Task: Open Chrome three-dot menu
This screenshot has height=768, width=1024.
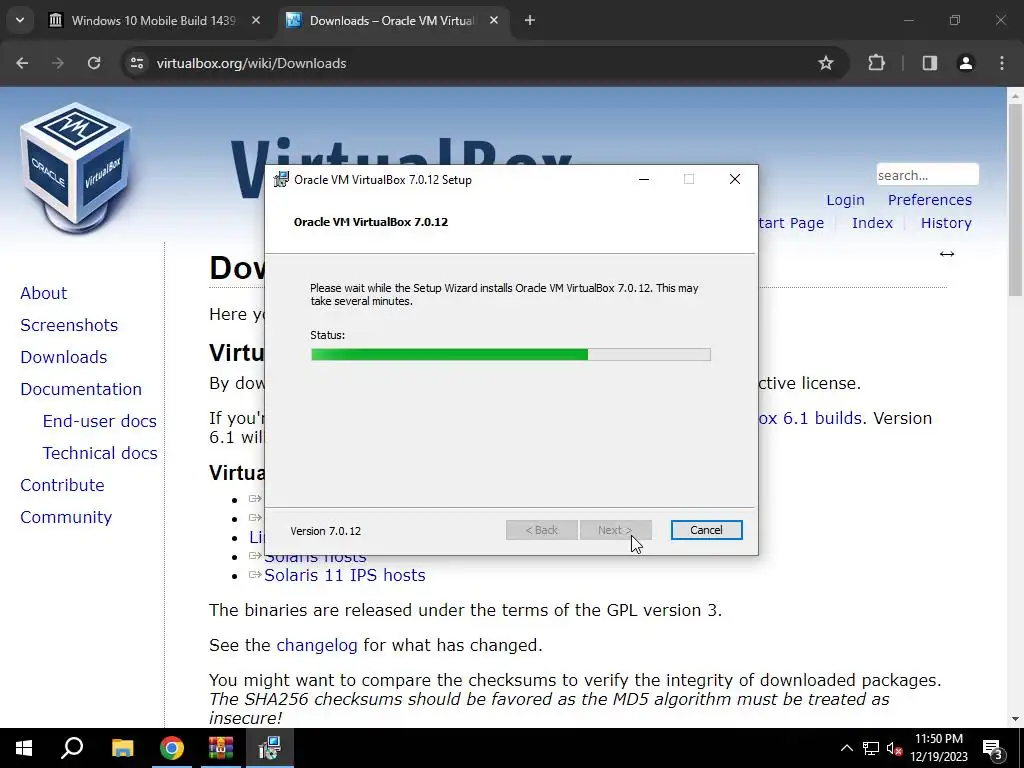Action: click(1002, 63)
